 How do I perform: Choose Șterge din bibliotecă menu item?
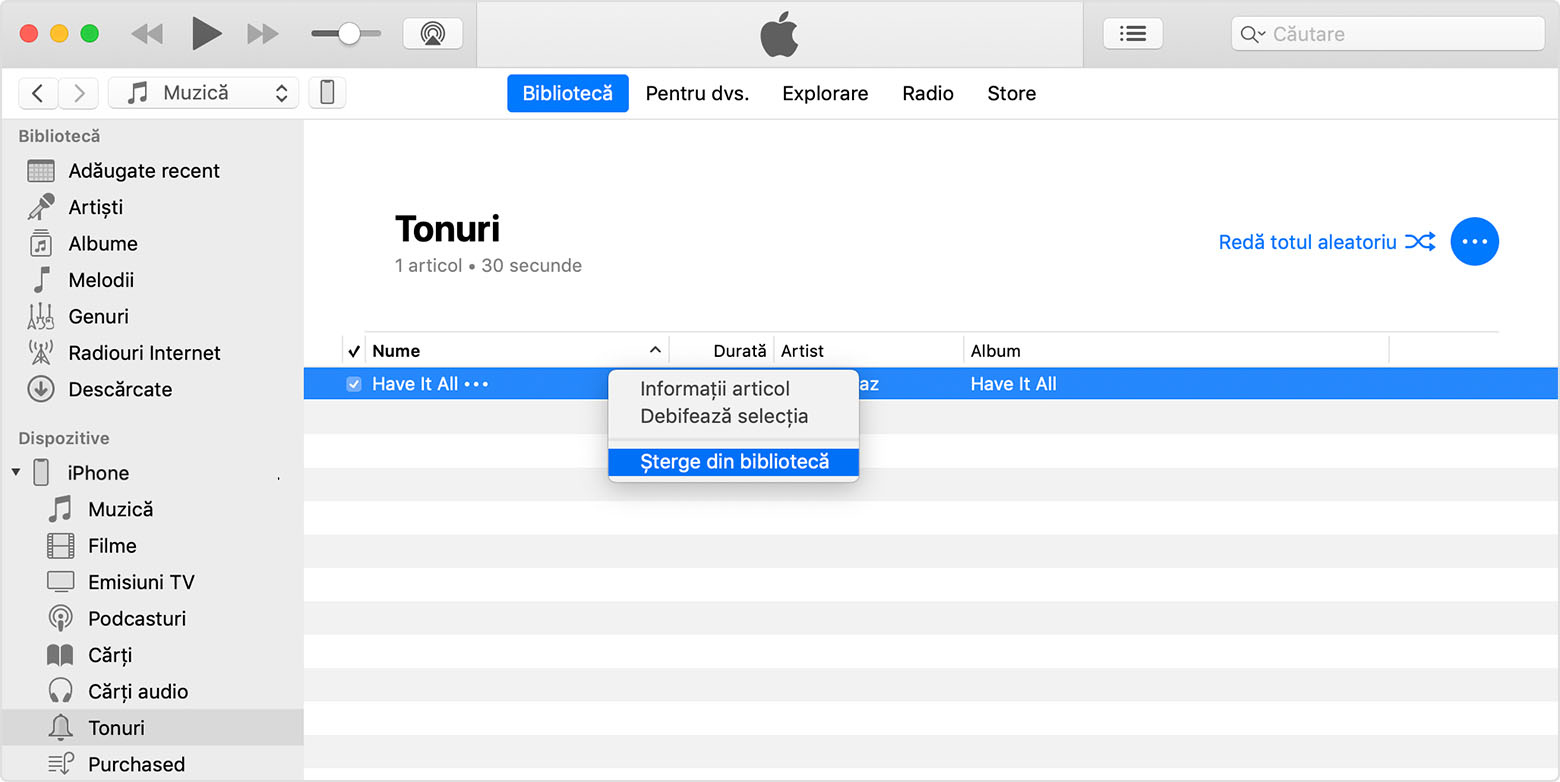point(734,462)
